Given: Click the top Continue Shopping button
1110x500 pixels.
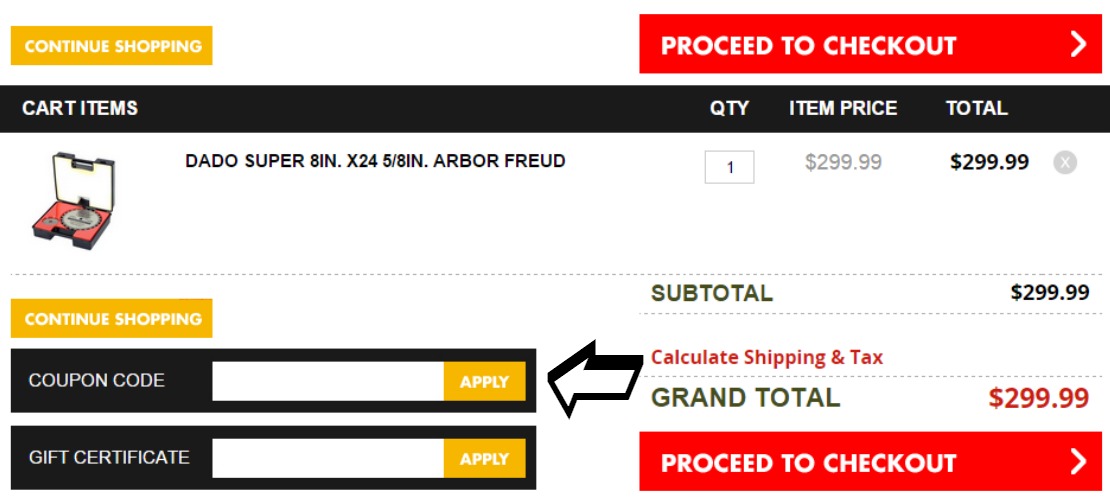Looking at the screenshot, I should coord(112,46).
